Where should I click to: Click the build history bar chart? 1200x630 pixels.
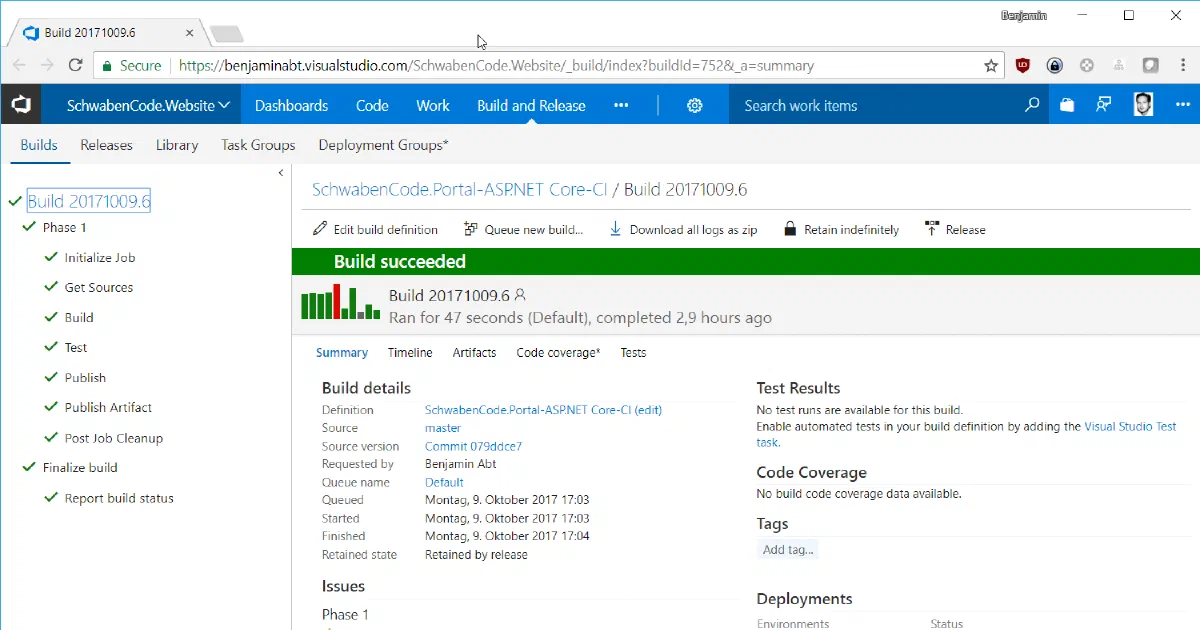pos(341,302)
